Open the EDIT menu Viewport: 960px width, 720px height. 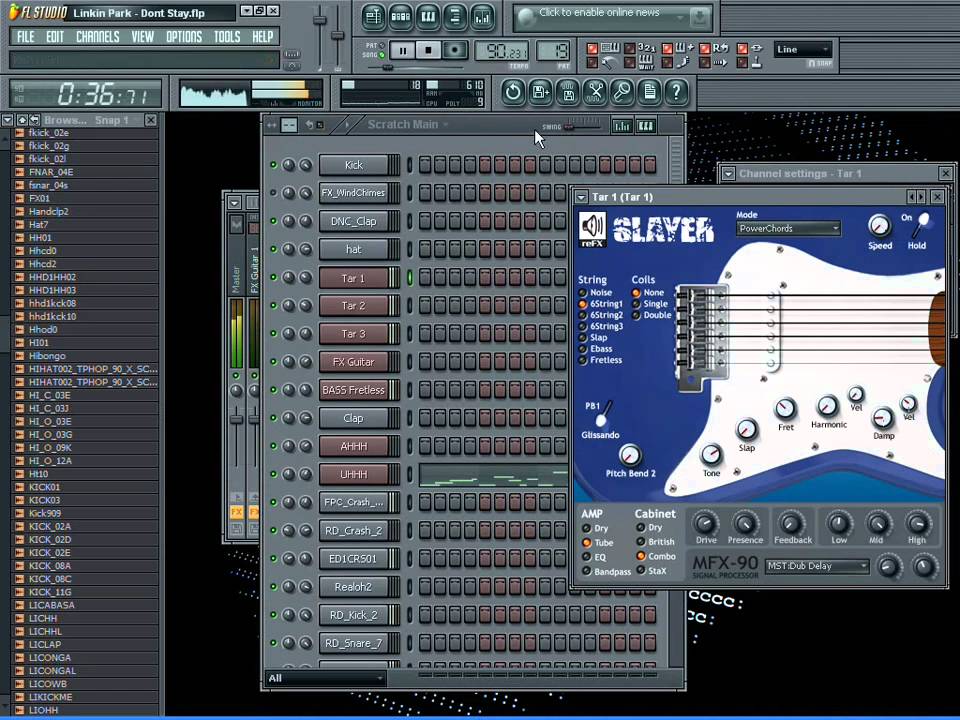[x=55, y=37]
